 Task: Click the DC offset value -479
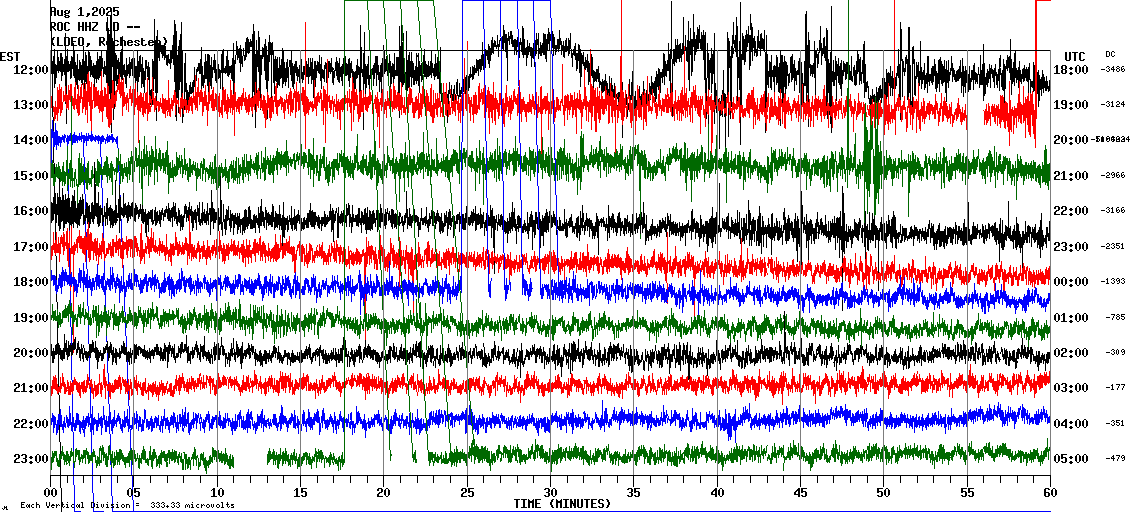1114,459
